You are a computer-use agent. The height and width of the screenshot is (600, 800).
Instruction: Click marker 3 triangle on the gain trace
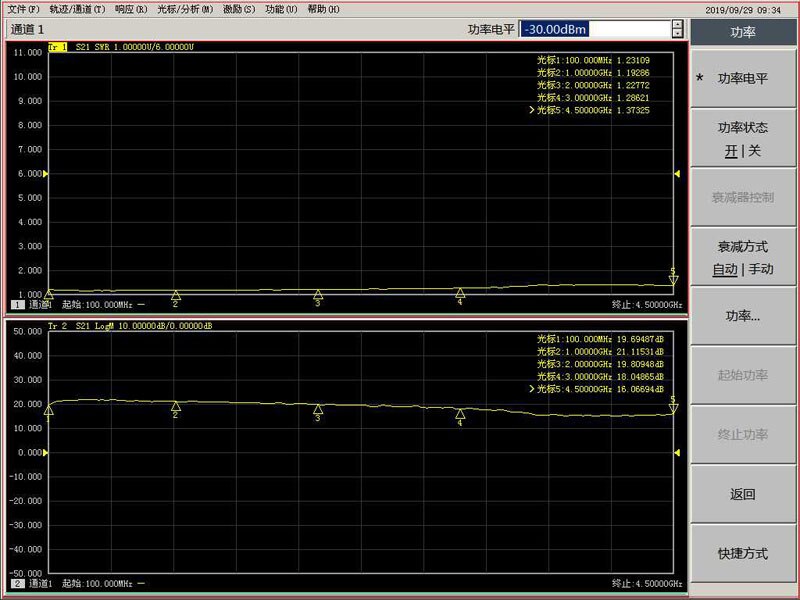[x=318, y=410]
